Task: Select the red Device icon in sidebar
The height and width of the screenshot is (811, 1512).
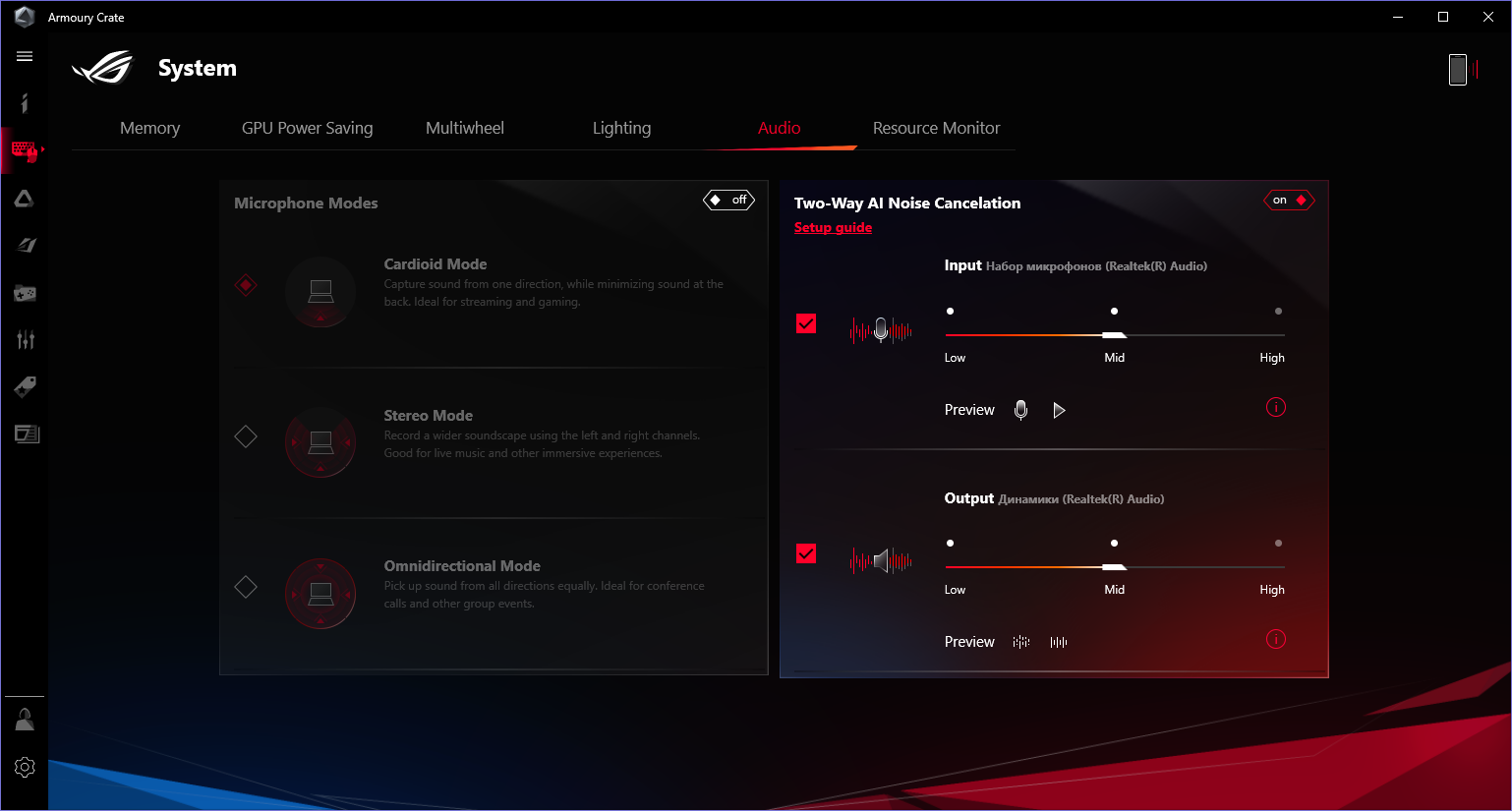Action: coord(25,150)
